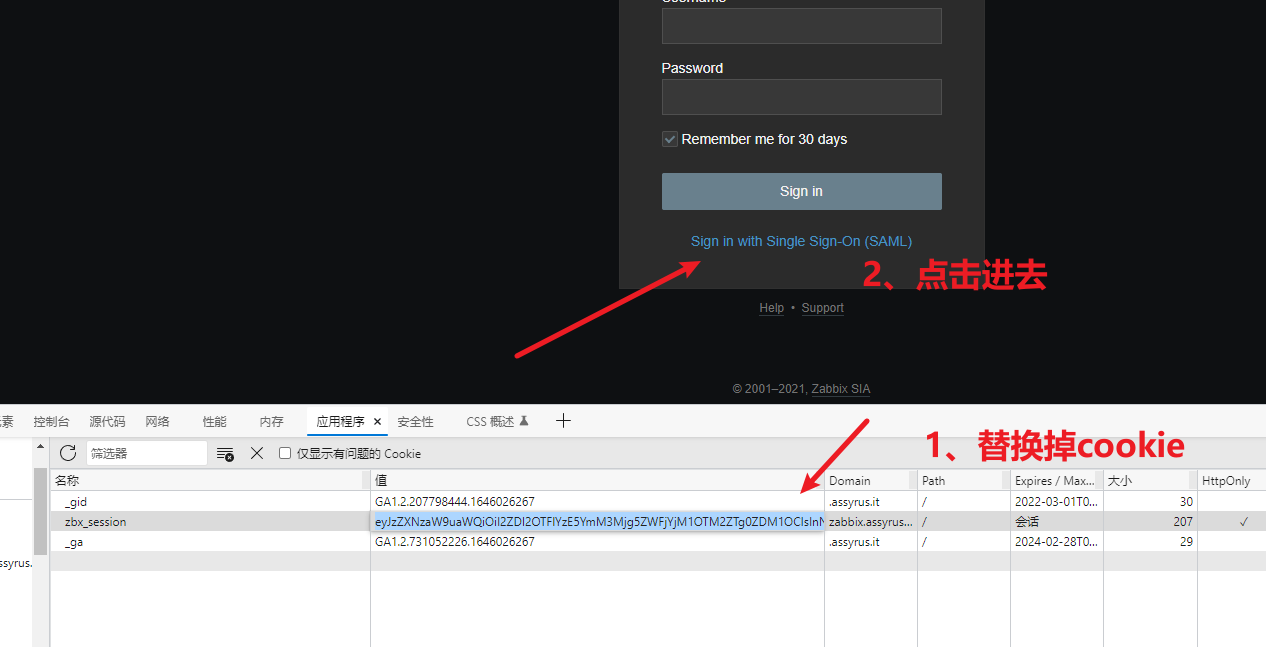Switch to the 源代码 tab
1266x647 pixels.
pyautogui.click(x=107, y=422)
